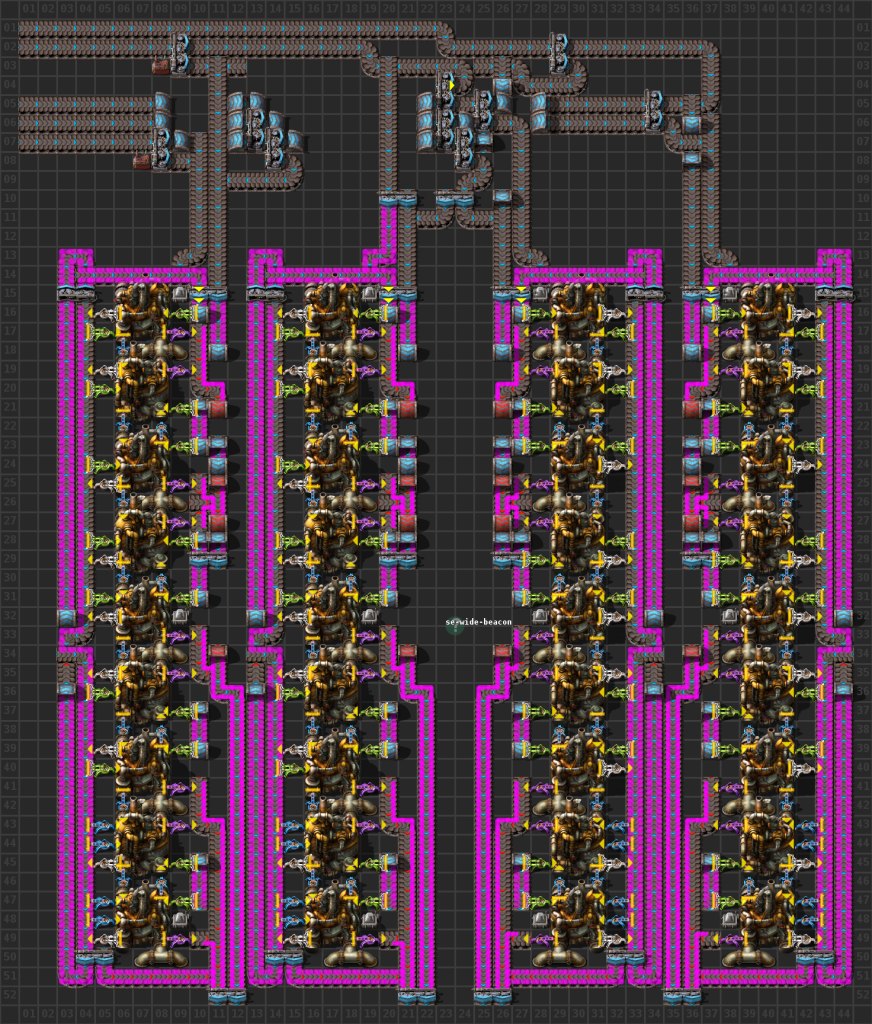
Task: Click row label 31 on the right edge
Action: (x=863, y=596)
